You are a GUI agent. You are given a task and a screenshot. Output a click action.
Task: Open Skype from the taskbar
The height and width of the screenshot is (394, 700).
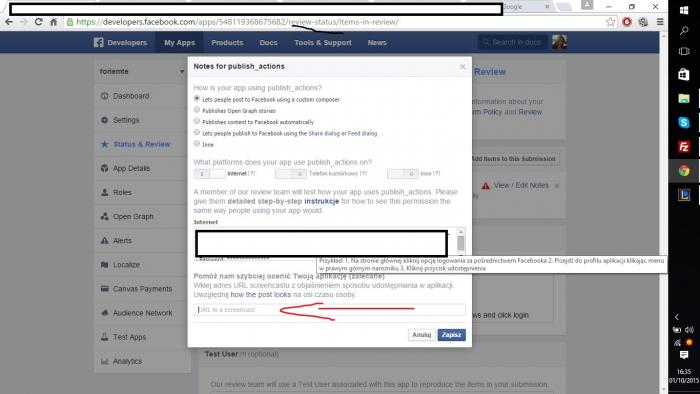(684, 122)
